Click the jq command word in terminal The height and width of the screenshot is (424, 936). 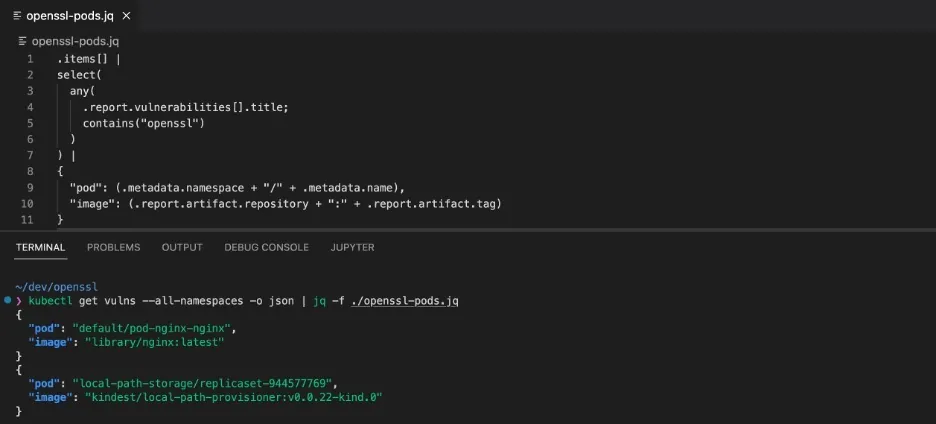[319, 301]
